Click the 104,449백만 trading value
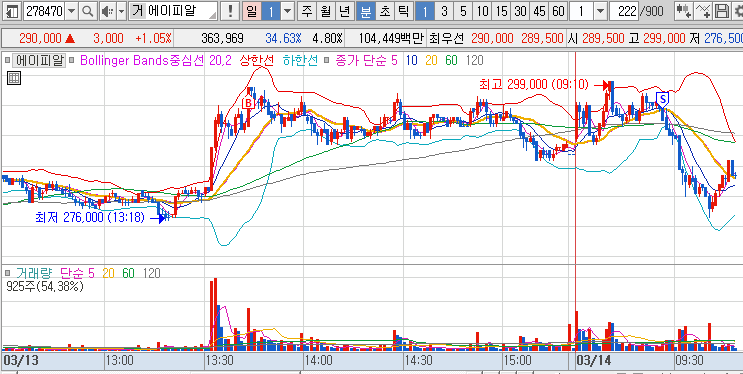 391,38
